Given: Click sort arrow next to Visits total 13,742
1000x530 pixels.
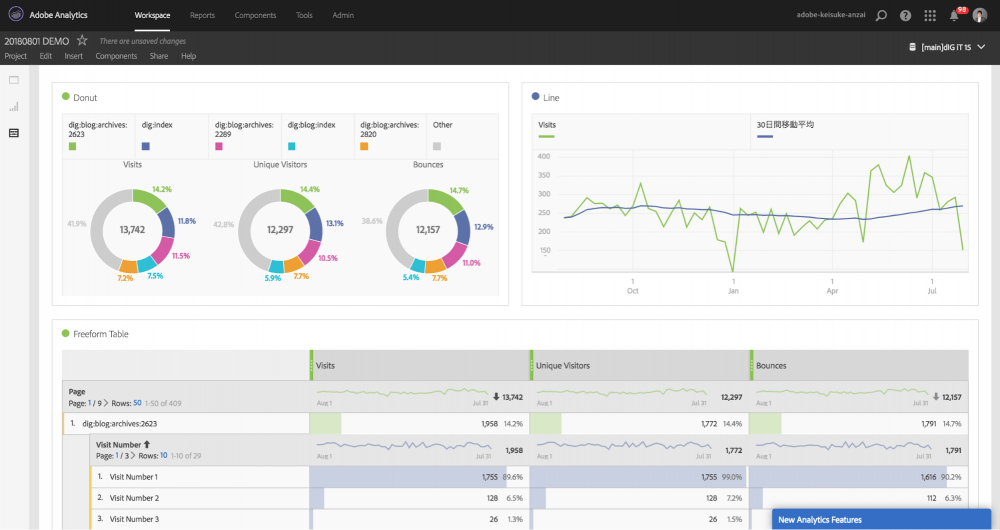Looking at the screenshot, I should pyautogui.click(x=496, y=397).
